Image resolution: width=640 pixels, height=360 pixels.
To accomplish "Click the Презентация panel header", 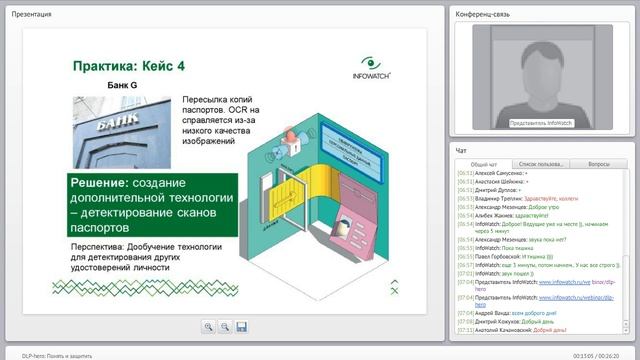I will [x=31, y=14].
